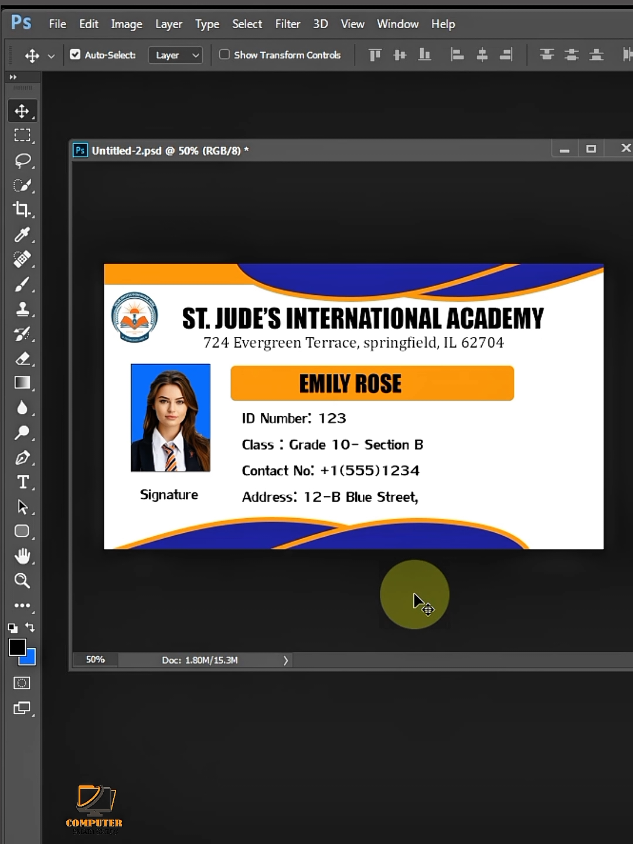
Task: Select the Brush tool
Action: [x=22, y=284]
